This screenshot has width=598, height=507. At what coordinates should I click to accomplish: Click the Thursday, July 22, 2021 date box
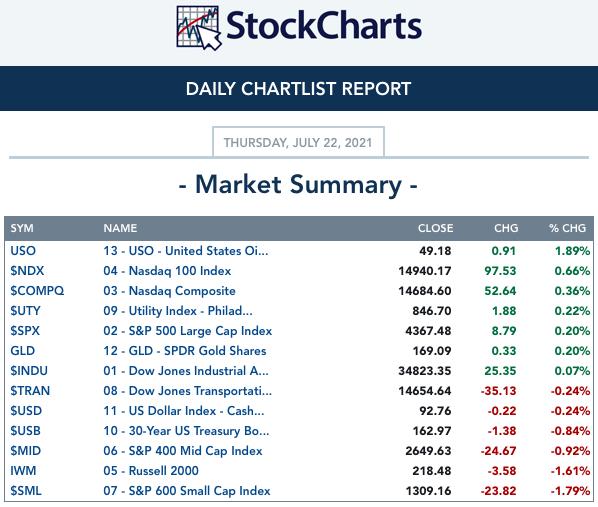[x=298, y=142]
